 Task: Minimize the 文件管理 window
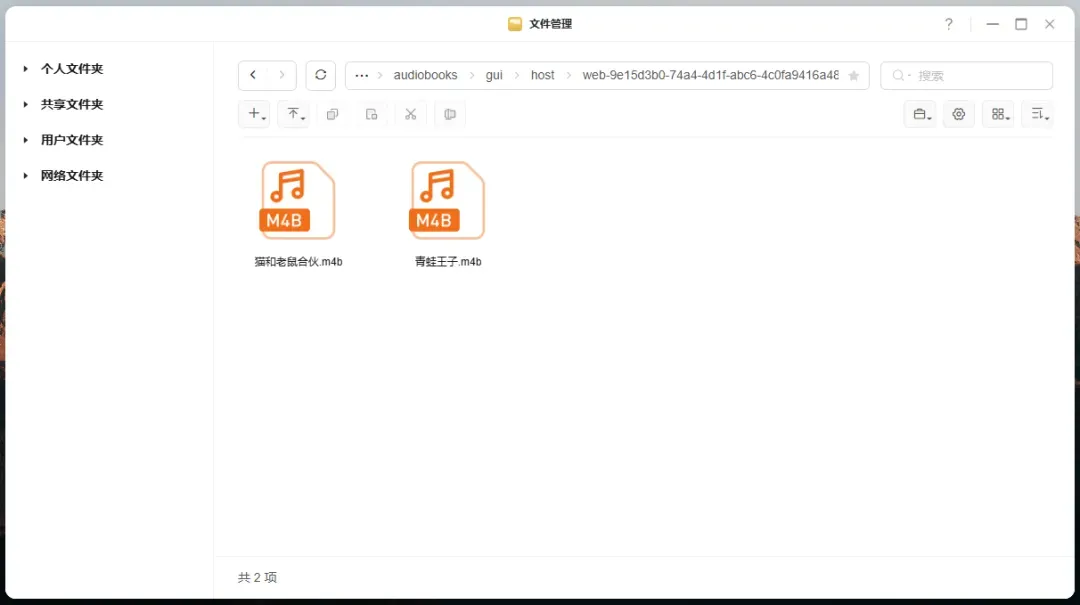[x=993, y=24]
